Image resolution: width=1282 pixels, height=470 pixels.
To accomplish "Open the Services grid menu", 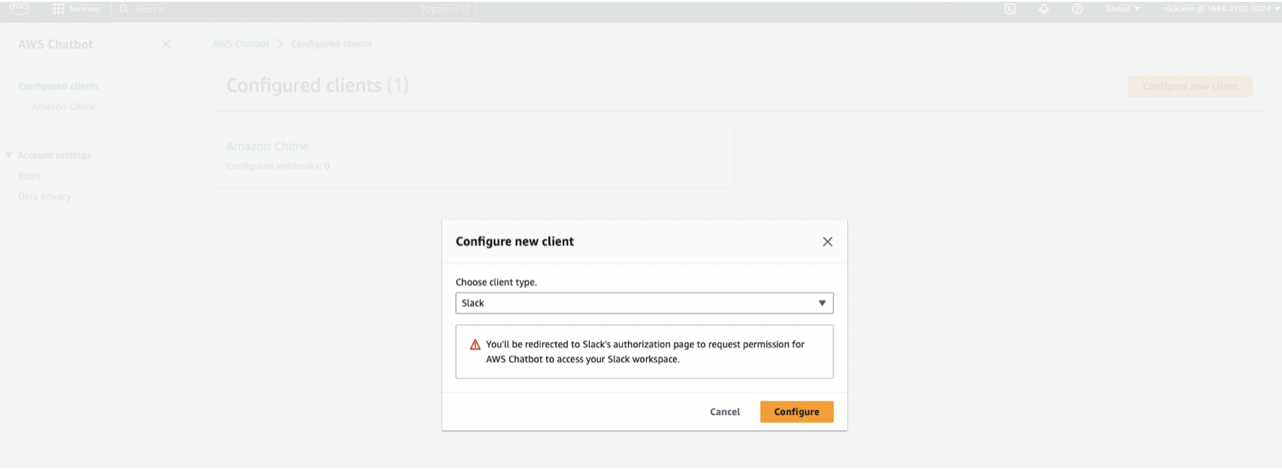I will click(76, 8).
